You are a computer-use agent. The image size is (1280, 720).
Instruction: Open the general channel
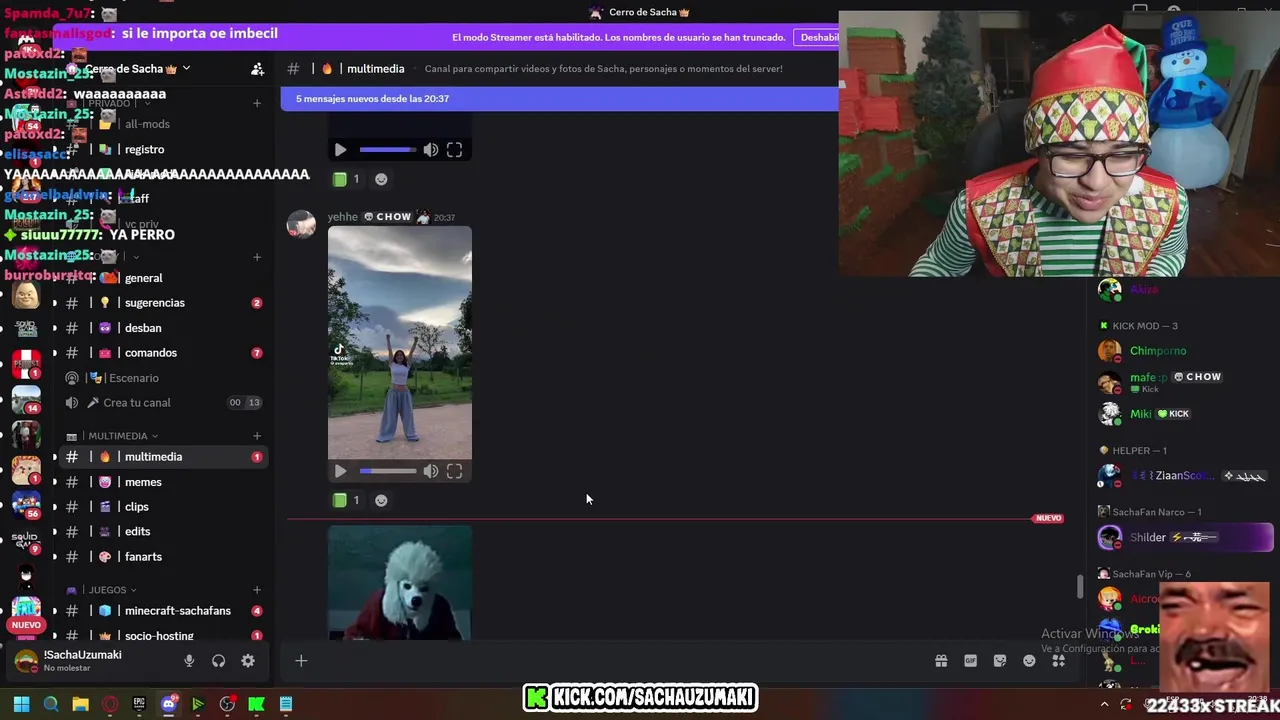pyautogui.click(x=163, y=278)
